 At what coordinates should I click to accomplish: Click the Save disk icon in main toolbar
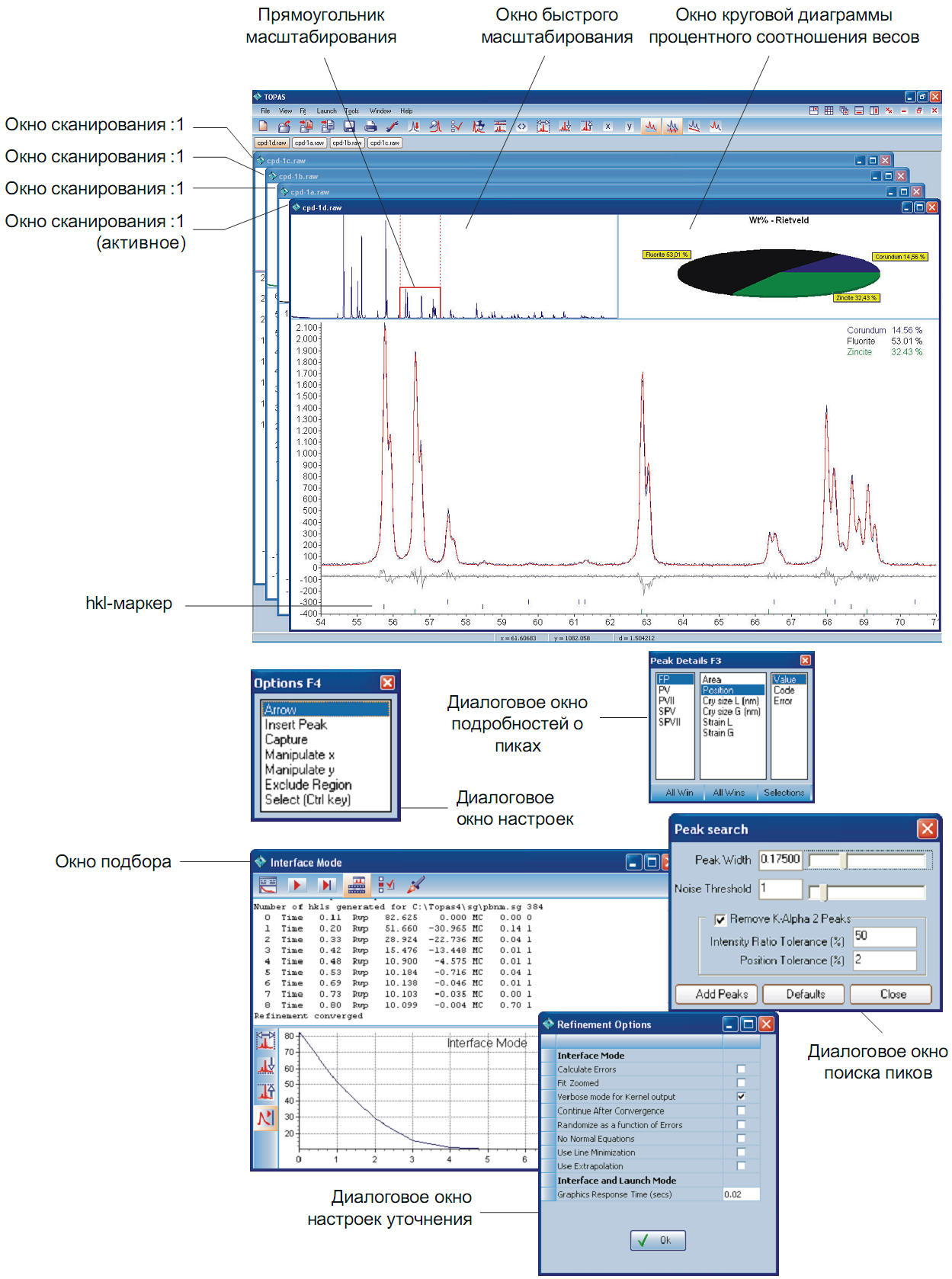(349, 127)
